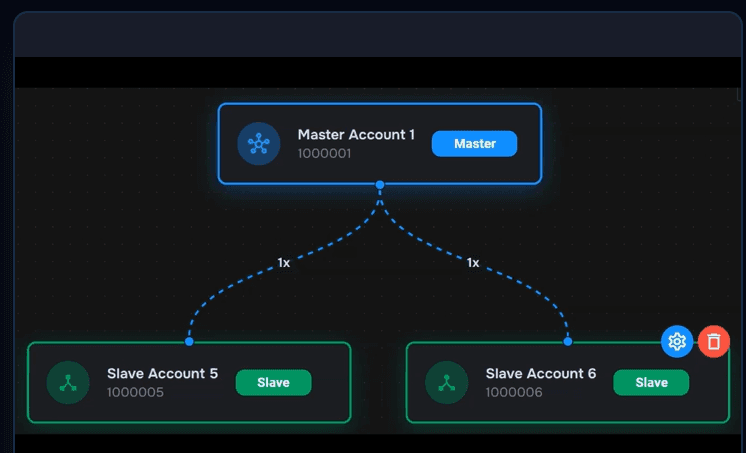Select the Slave Account 6 top connection handle

pyautogui.click(x=568, y=342)
